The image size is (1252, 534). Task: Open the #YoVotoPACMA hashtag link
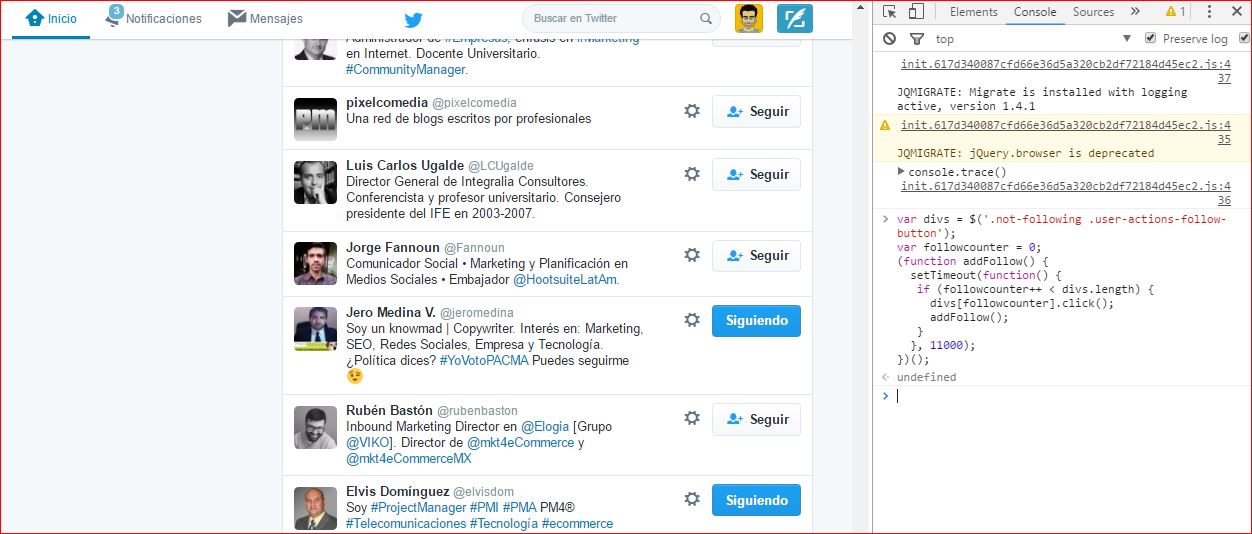483,361
